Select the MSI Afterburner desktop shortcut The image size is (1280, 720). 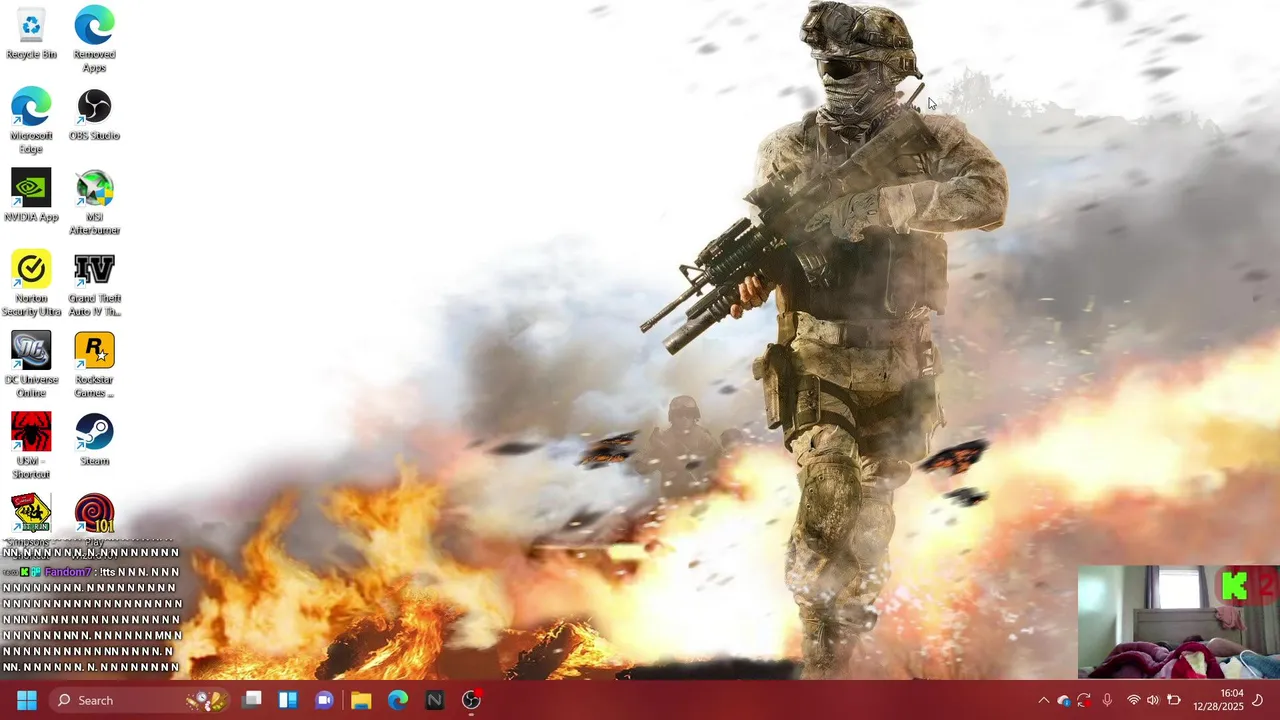(94, 203)
